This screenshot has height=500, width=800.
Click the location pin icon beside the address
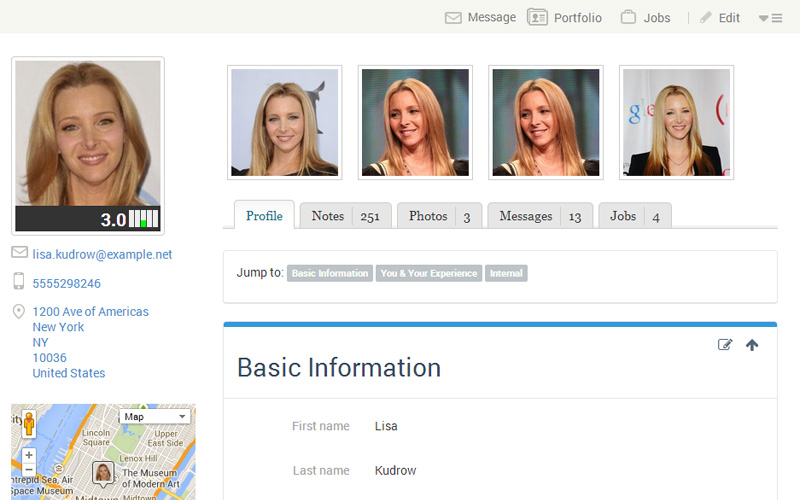tap(19, 311)
